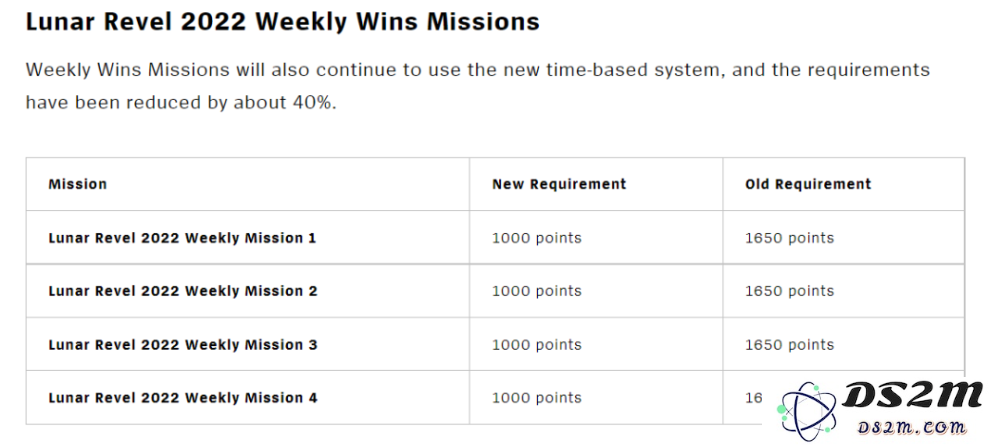Click the DS2M atom logo icon
Viewport: 1000px width, 445px height.
tap(807, 409)
